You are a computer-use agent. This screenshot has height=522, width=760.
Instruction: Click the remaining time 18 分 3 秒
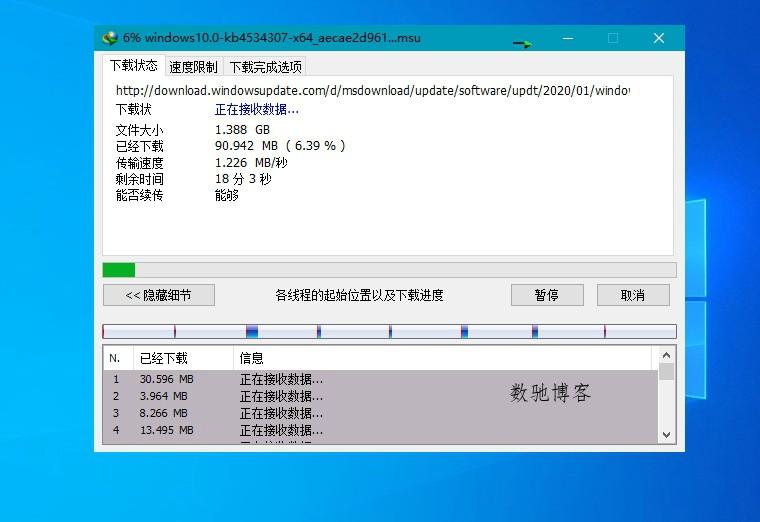click(x=243, y=179)
